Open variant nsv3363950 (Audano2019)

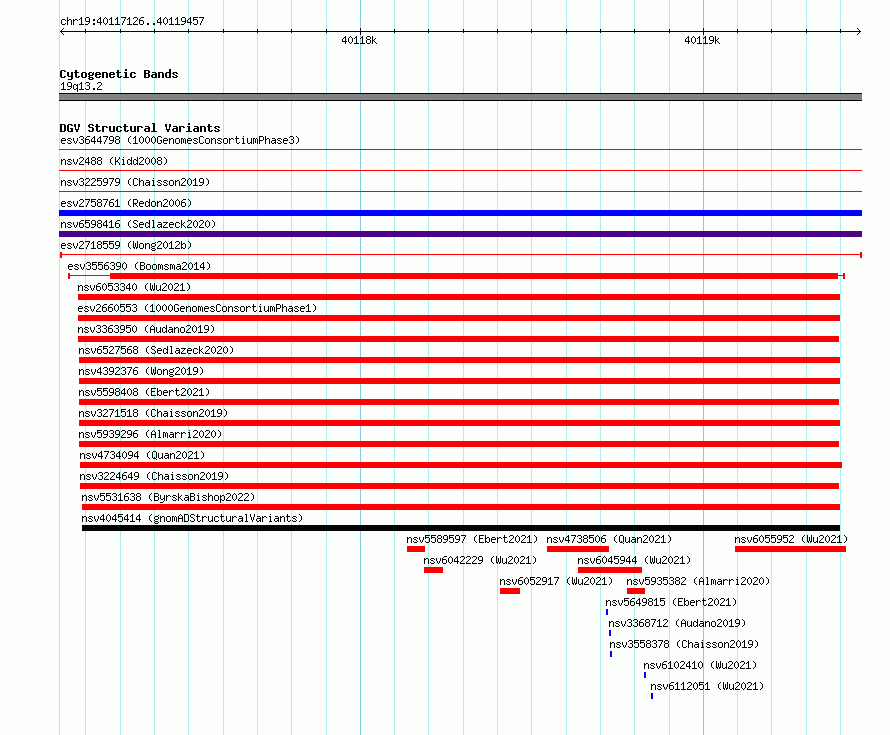(x=146, y=329)
